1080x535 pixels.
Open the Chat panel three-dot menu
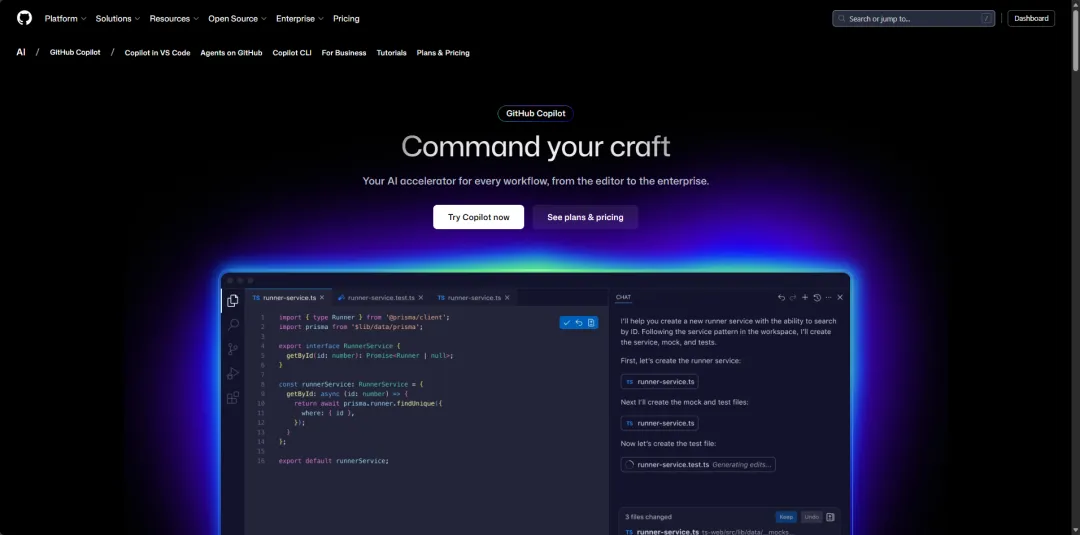[829, 297]
